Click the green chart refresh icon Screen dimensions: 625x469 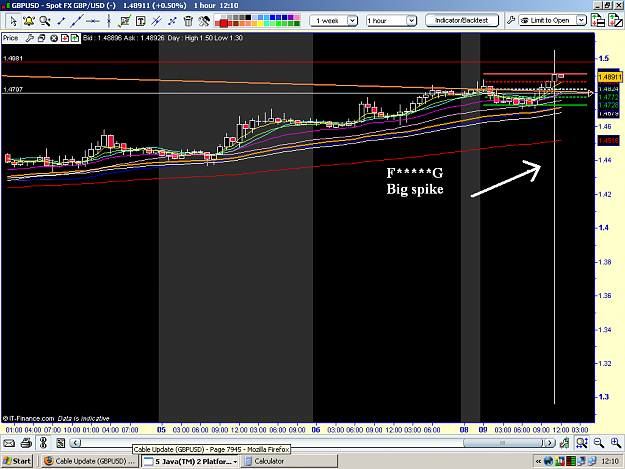(564, 443)
